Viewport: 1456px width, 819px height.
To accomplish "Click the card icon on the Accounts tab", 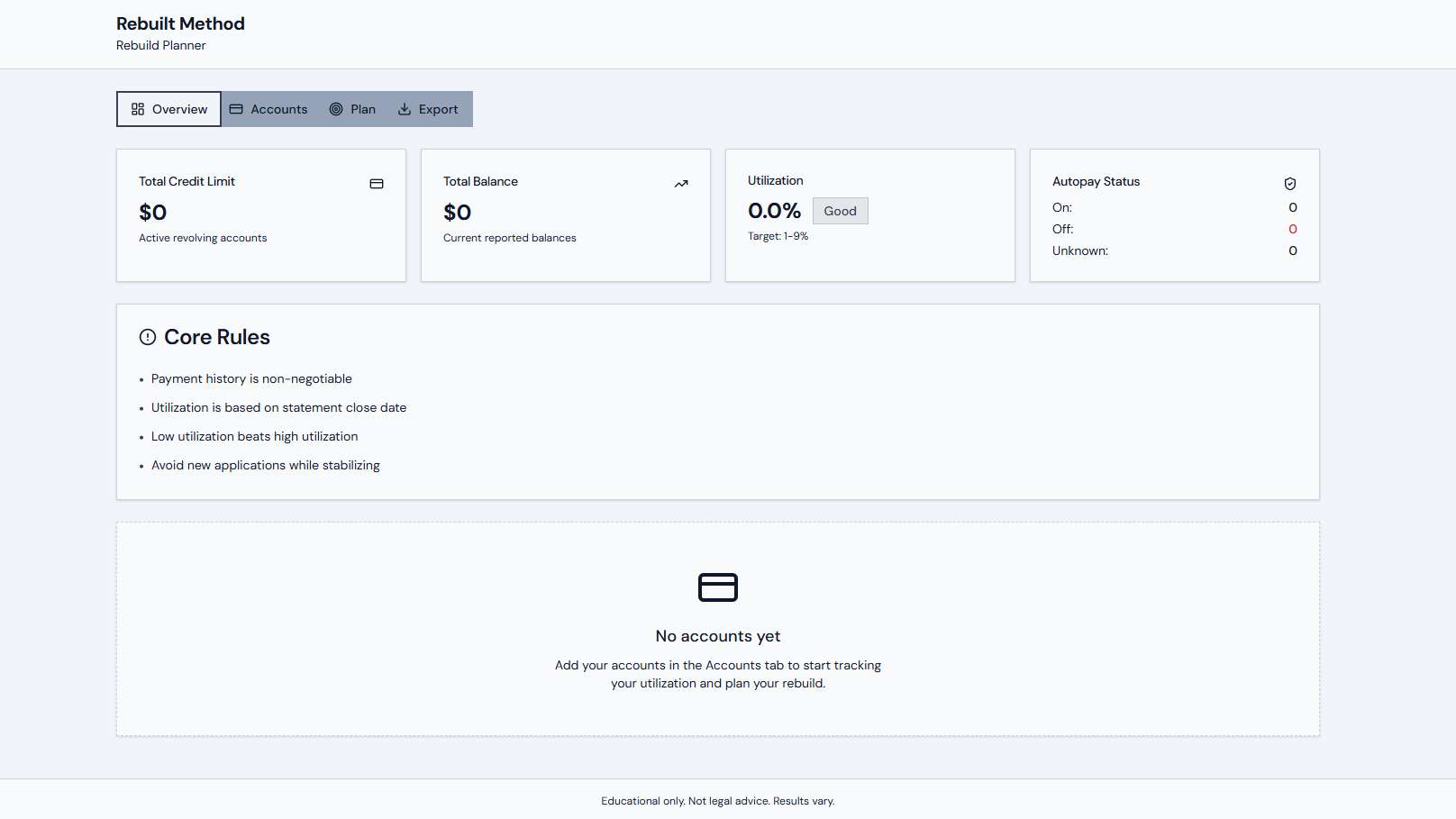I will 236,109.
